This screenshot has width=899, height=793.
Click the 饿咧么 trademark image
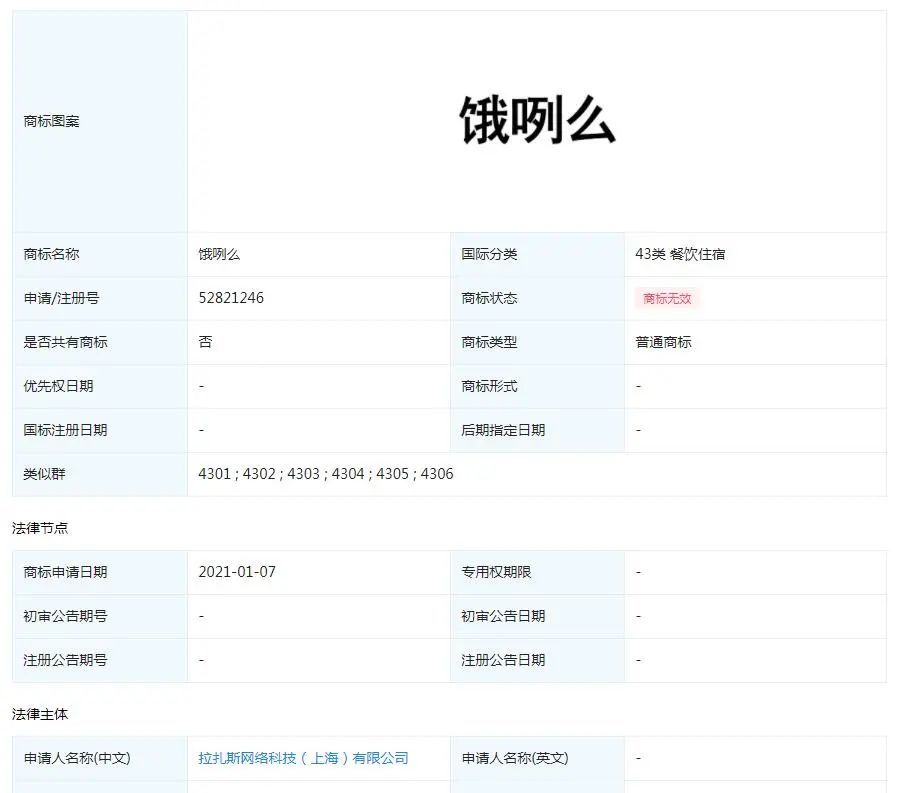537,122
